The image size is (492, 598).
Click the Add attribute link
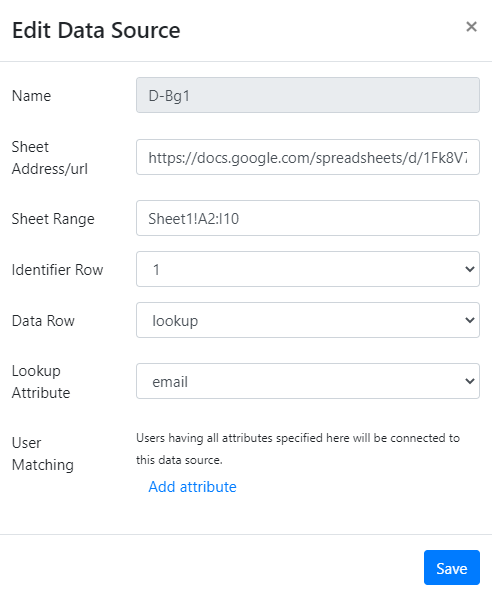coord(192,487)
